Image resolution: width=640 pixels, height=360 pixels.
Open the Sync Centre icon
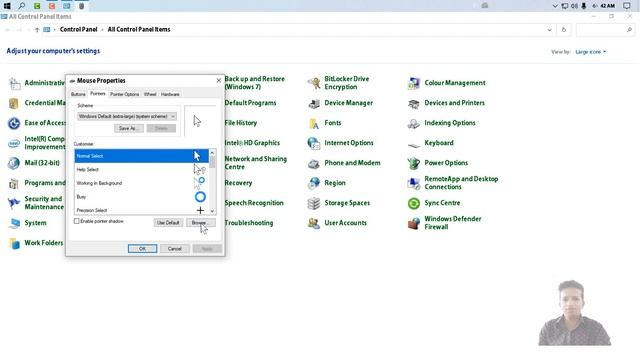click(x=413, y=203)
